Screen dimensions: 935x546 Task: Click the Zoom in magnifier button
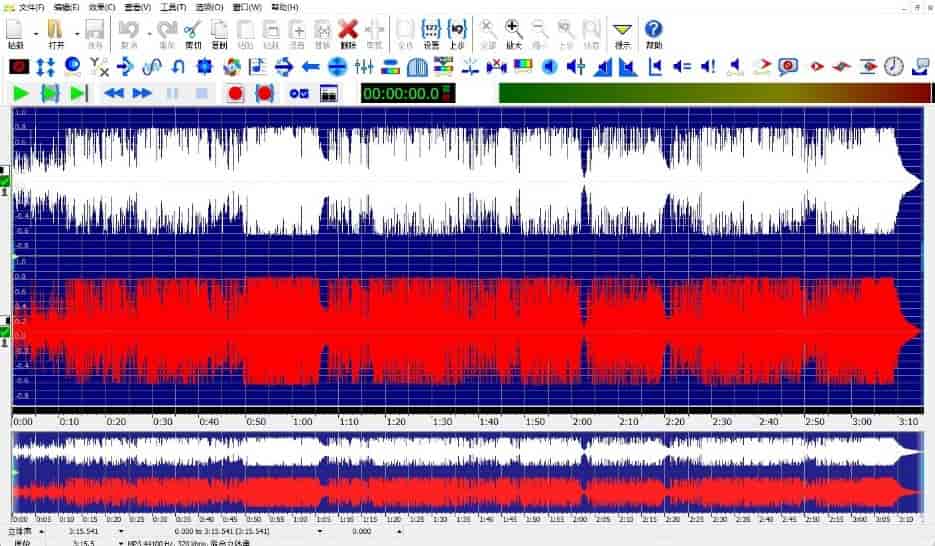pyautogui.click(x=513, y=34)
